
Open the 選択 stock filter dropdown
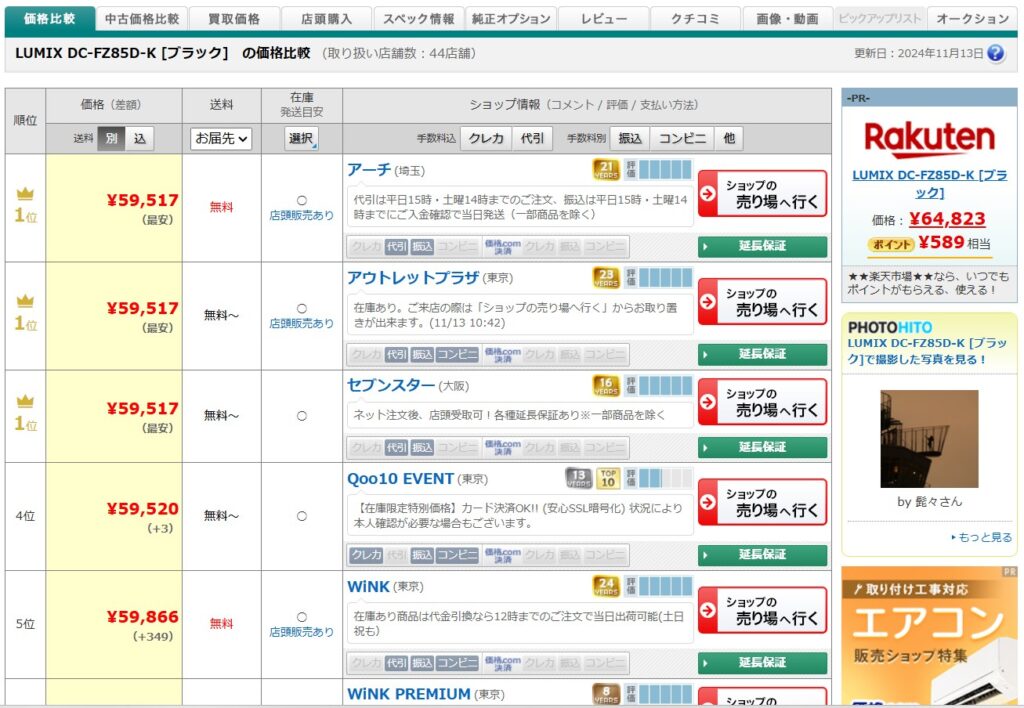[301, 139]
